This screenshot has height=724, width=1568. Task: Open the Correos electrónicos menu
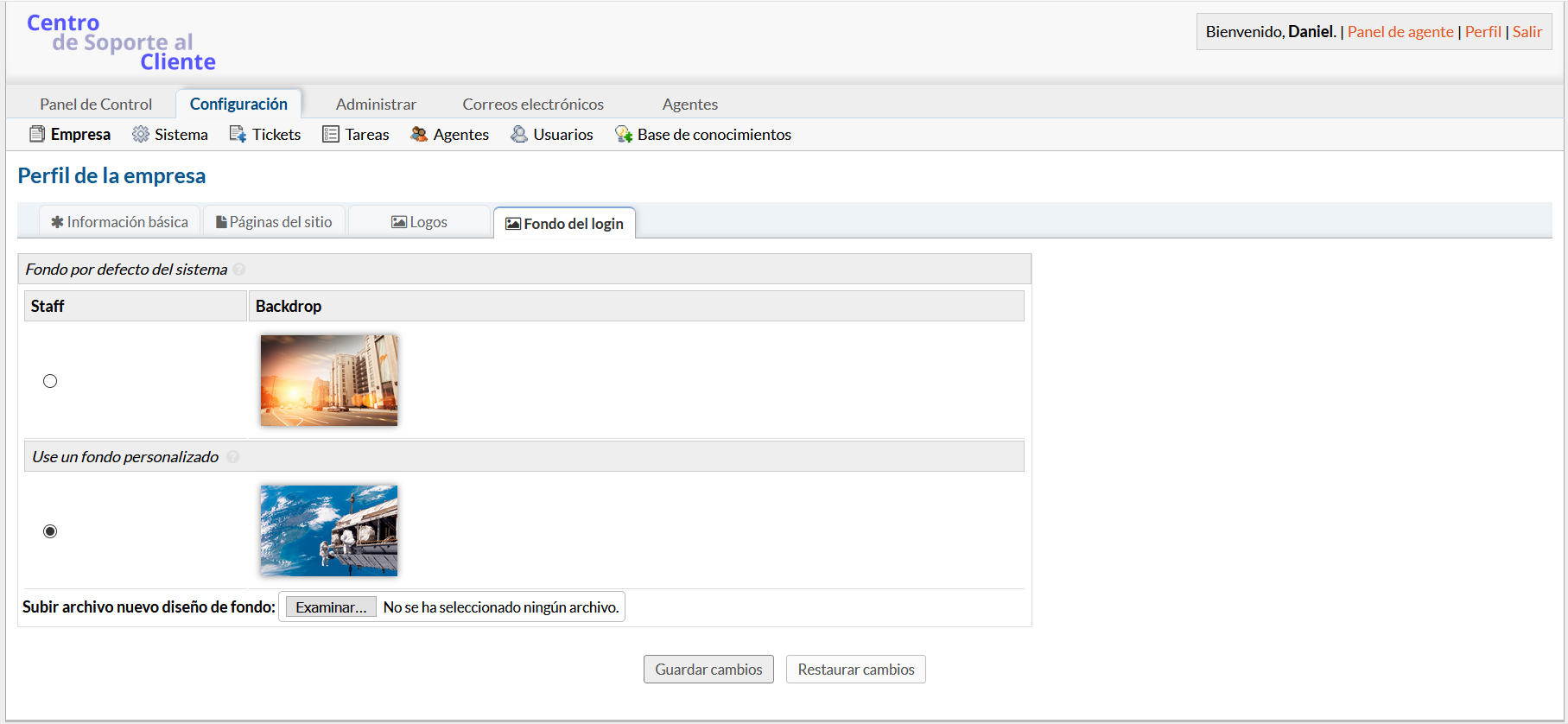click(533, 104)
